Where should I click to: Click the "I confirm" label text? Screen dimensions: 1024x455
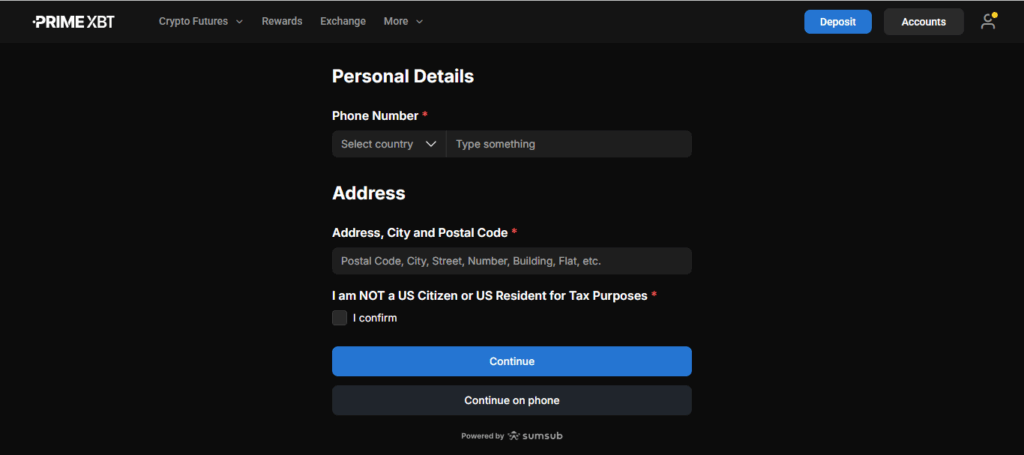tap(375, 318)
